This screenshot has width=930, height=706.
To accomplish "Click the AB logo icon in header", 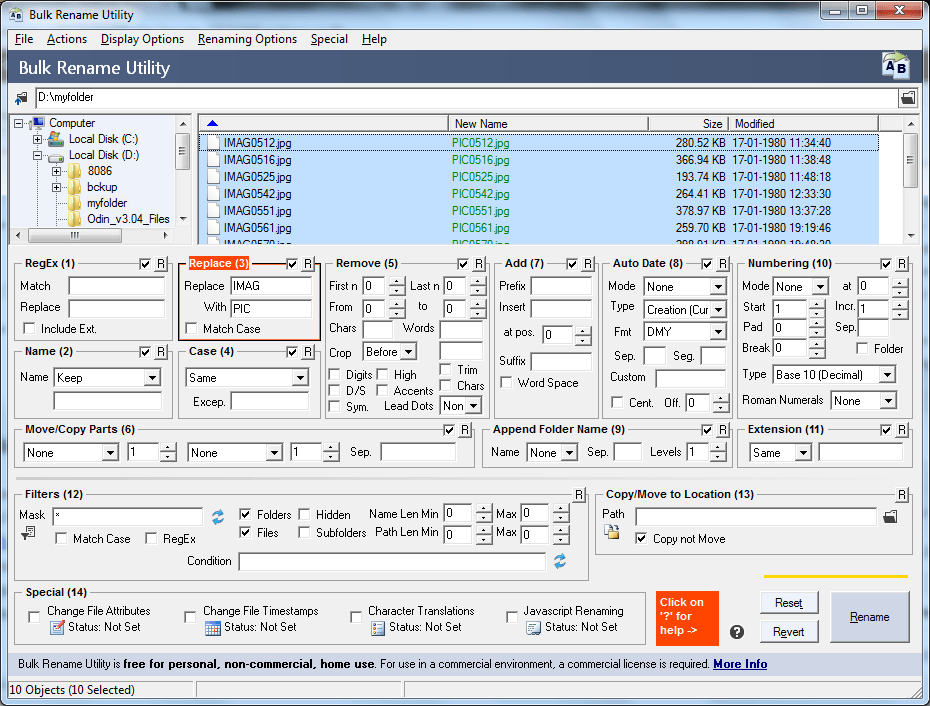I will pos(895,66).
